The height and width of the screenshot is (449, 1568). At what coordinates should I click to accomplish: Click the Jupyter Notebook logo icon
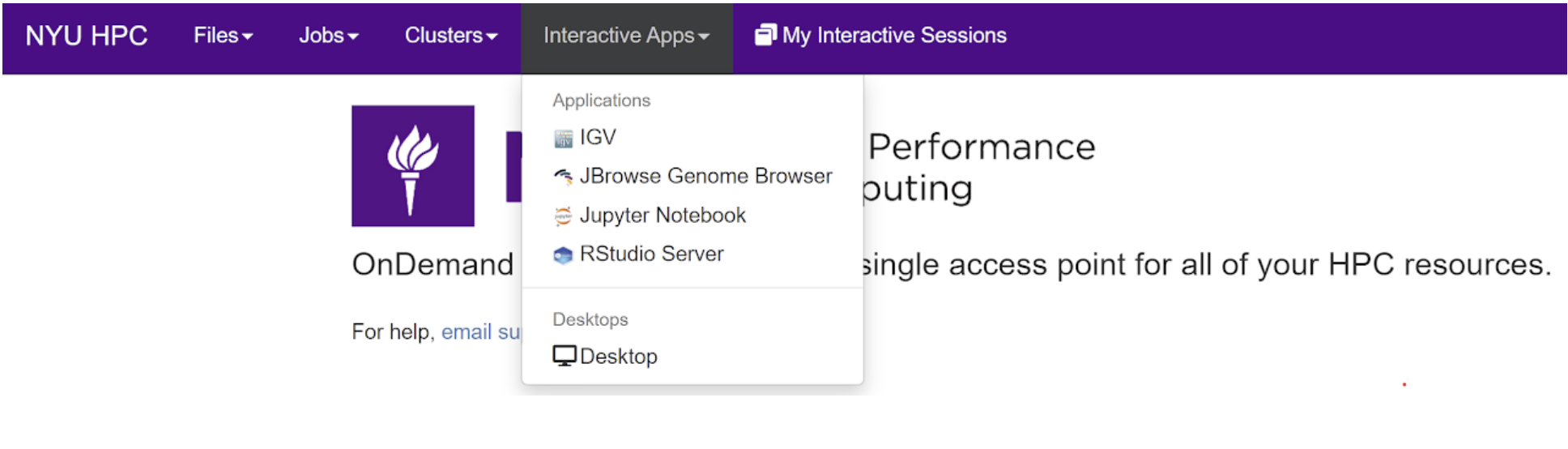[563, 216]
